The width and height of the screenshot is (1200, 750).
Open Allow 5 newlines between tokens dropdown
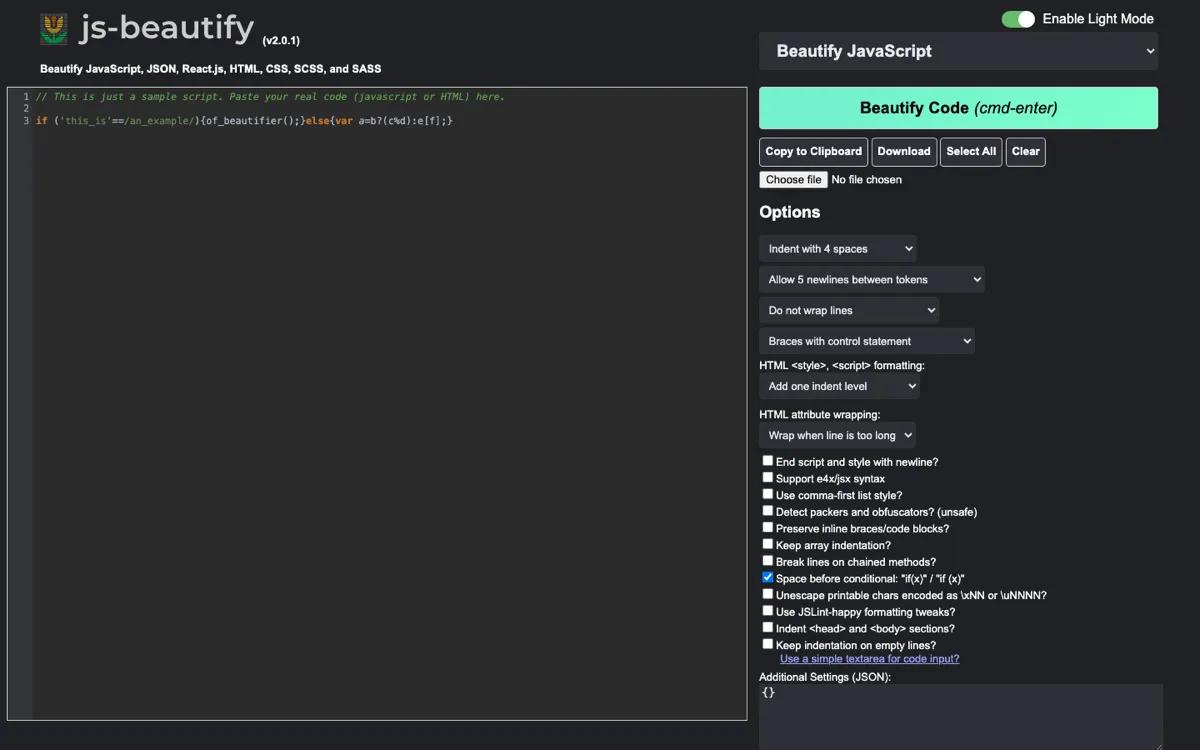pyautogui.click(x=872, y=280)
